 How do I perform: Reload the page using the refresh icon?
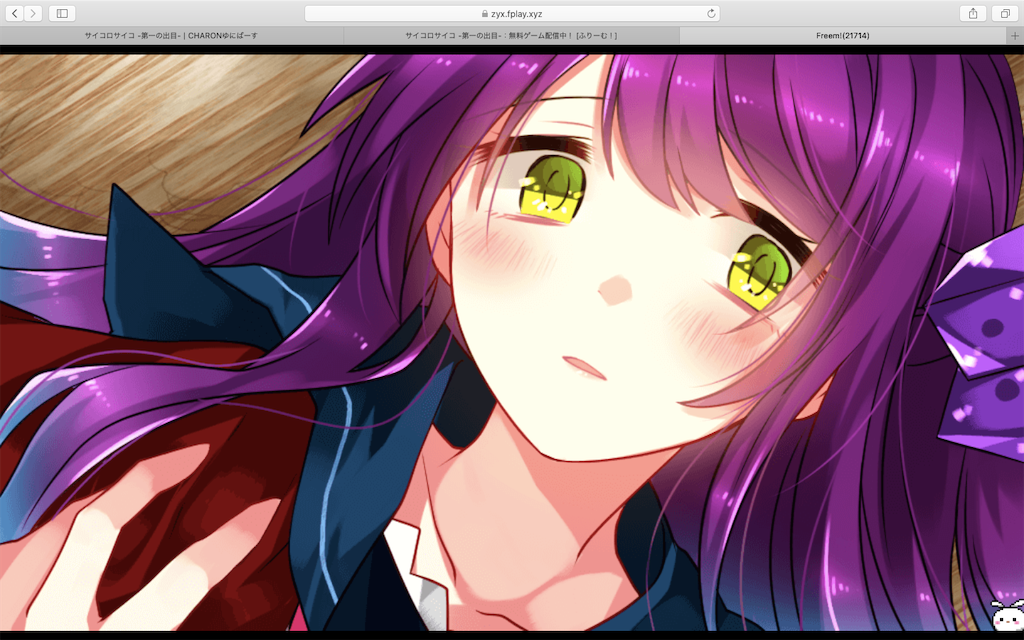pyautogui.click(x=711, y=13)
